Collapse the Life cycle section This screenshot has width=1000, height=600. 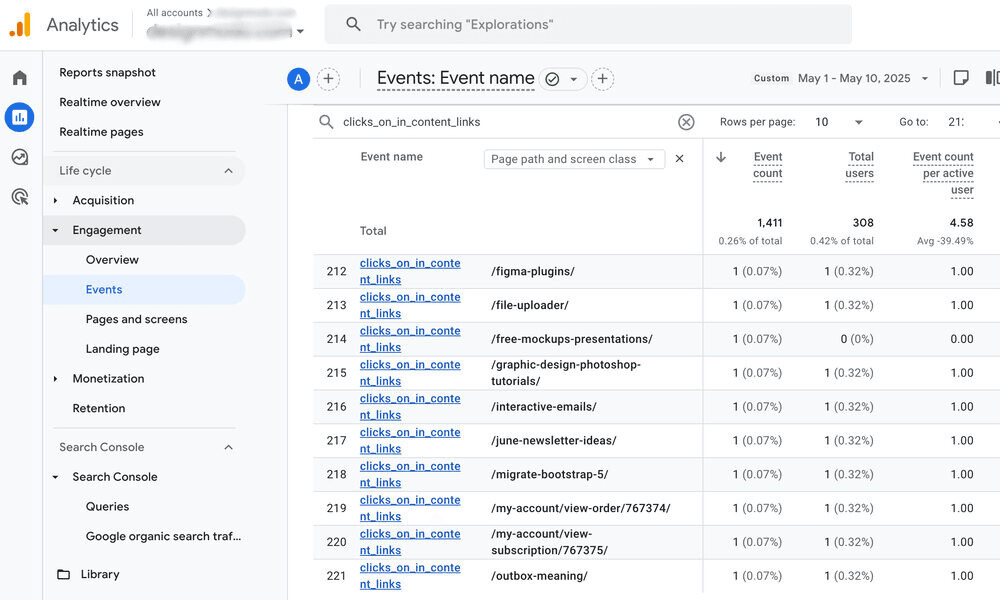[228, 171]
